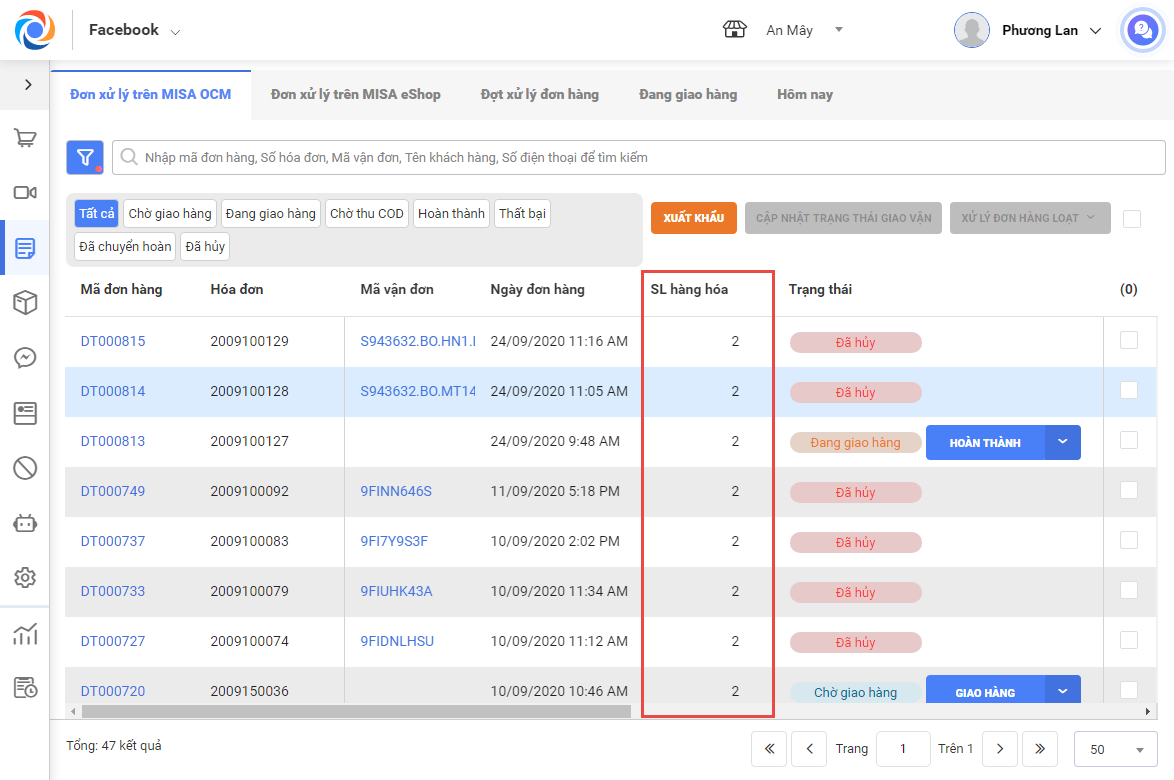This screenshot has height=780, width=1174.
Task: Click the horizontal scrollbar under the table
Action: pyautogui.click(x=355, y=711)
